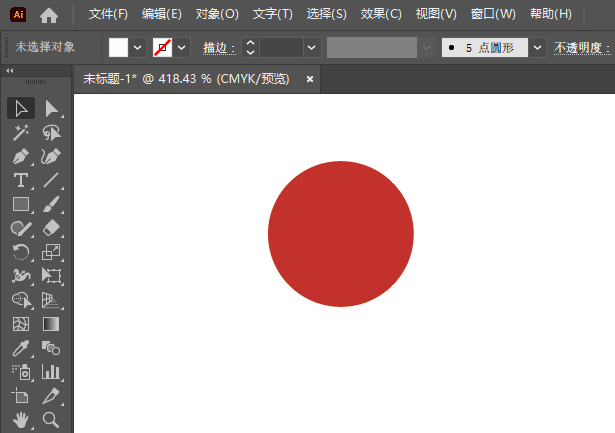Viewport: 615px width, 433px height.
Task: Open the 文件(F) menu
Action: 108,14
